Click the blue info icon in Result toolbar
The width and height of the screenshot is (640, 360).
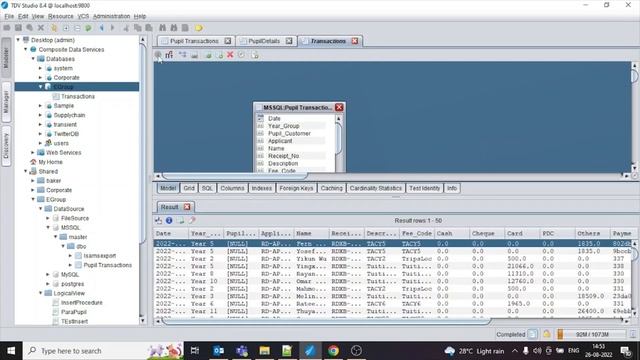(x=169, y=220)
